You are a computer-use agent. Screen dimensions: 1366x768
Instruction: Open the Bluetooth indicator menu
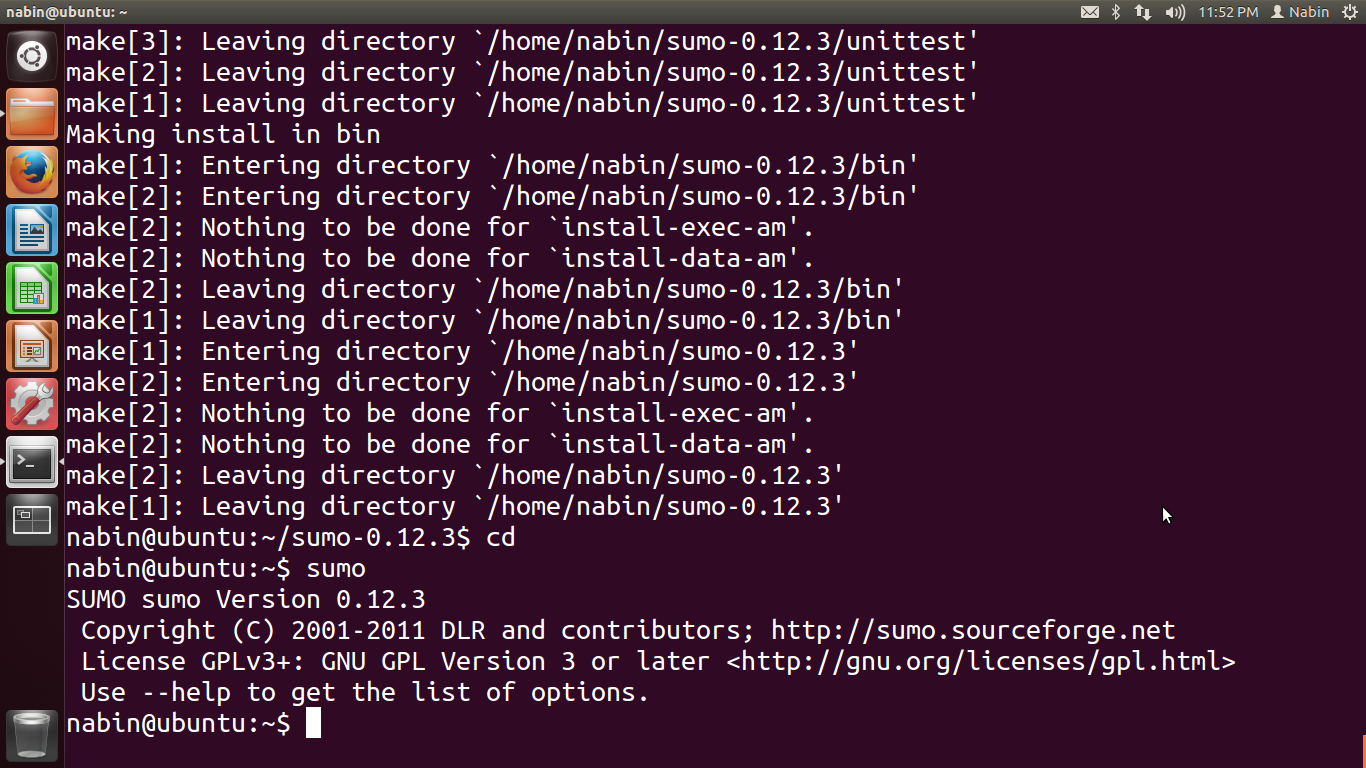point(1114,12)
